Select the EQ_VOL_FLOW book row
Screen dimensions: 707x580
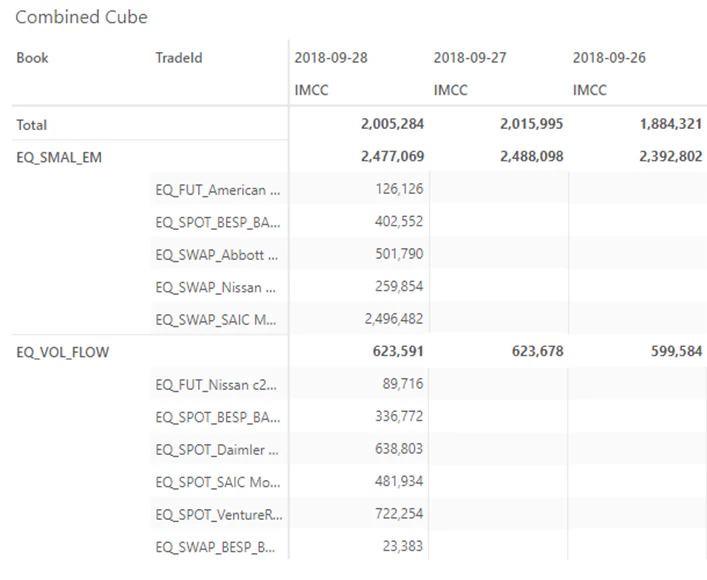[63, 352]
